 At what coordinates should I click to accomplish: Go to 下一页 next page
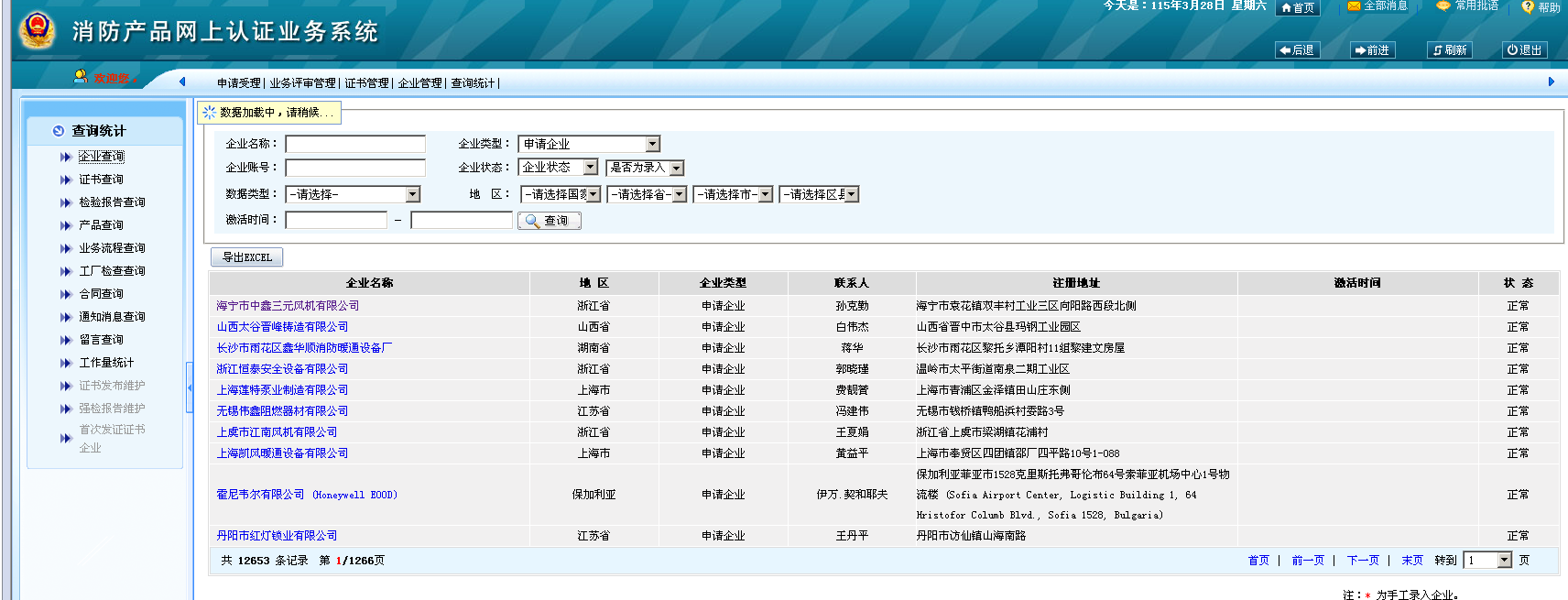[1363, 561]
